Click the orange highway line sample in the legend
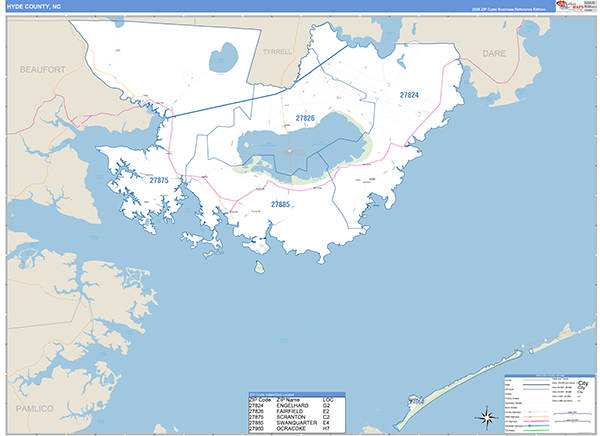Viewport: 600px width, 436px height. pyautogui.click(x=536, y=416)
